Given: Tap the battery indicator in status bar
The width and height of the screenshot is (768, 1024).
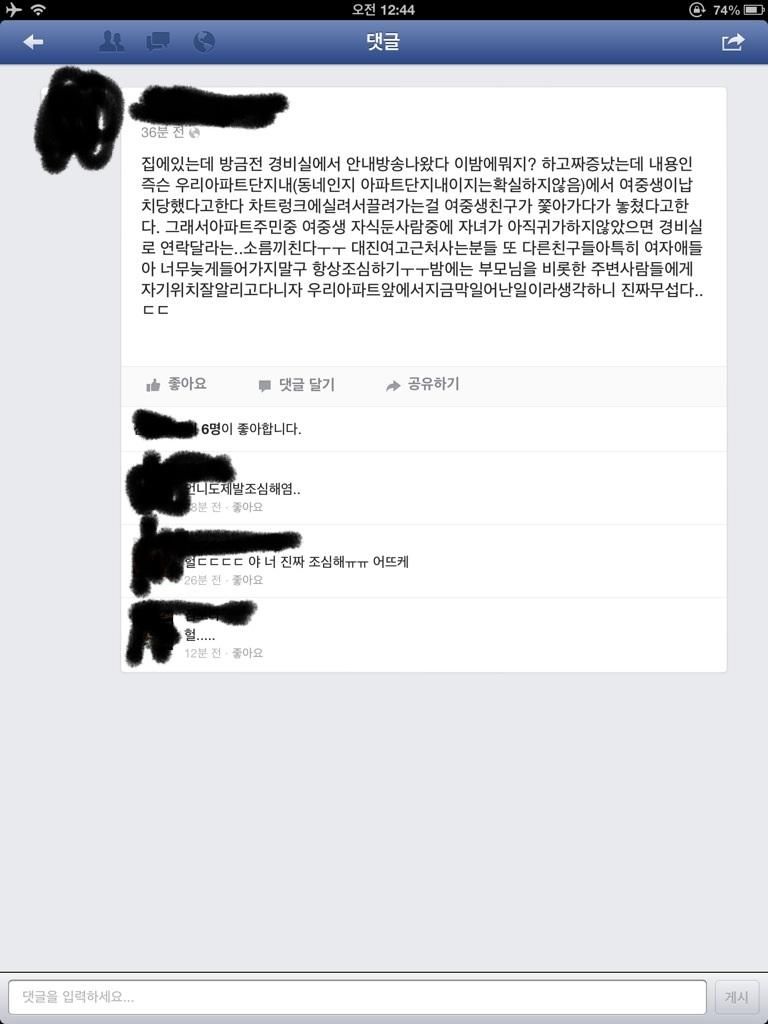Looking at the screenshot, I should click(x=752, y=10).
